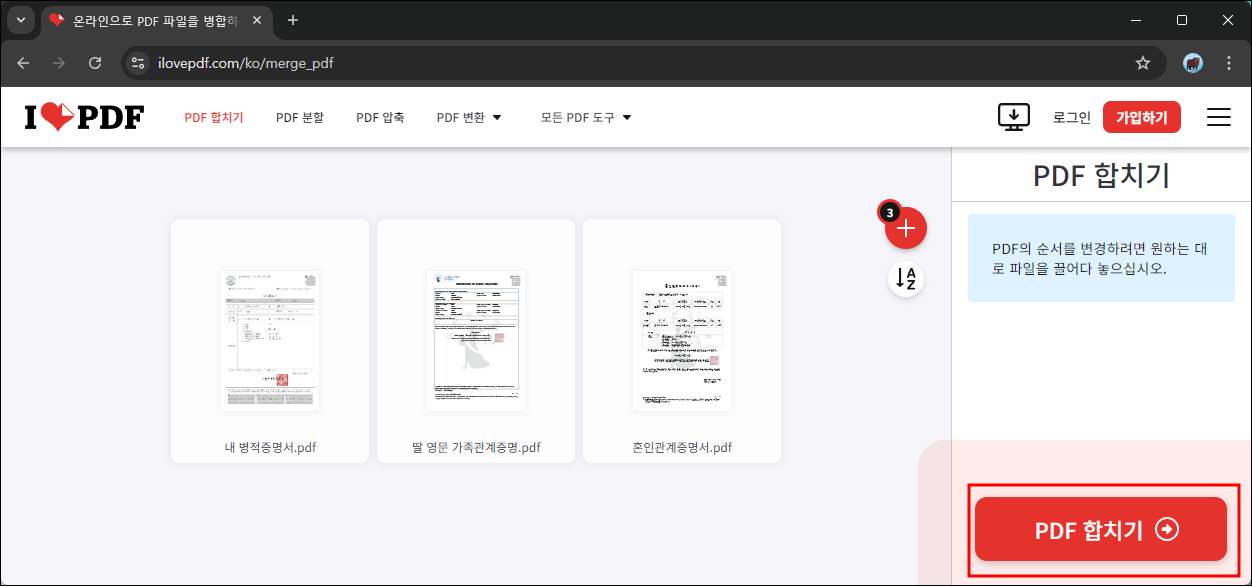Select the PDF 합치기 nav item
This screenshot has height=586, width=1252.
tap(214, 117)
